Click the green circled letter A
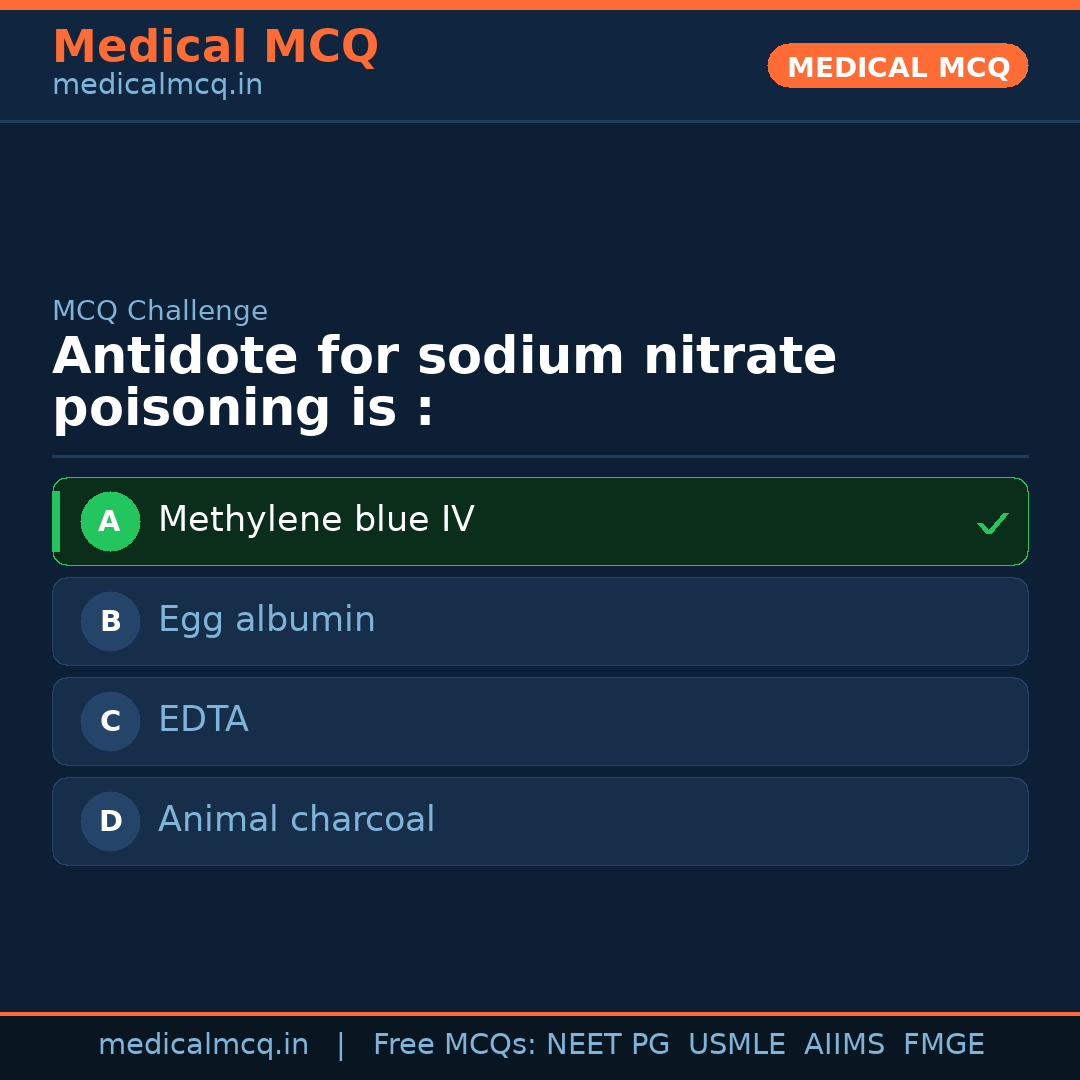Screen dimensions: 1080x1080 110,521
